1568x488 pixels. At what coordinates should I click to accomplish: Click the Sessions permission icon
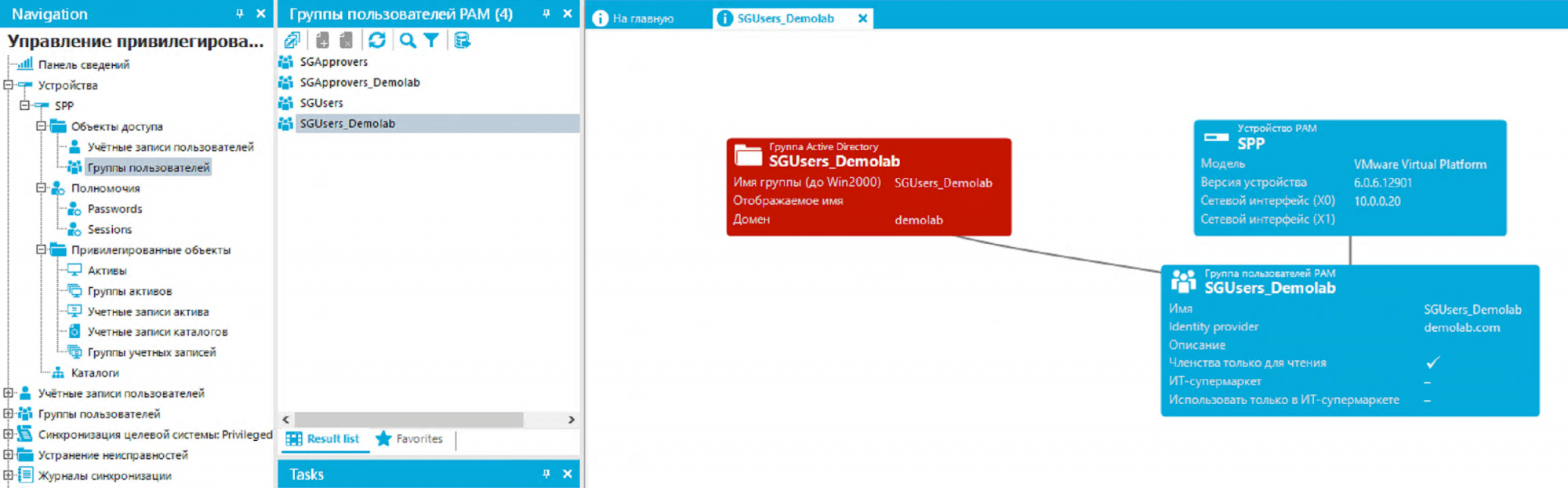click(x=74, y=229)
